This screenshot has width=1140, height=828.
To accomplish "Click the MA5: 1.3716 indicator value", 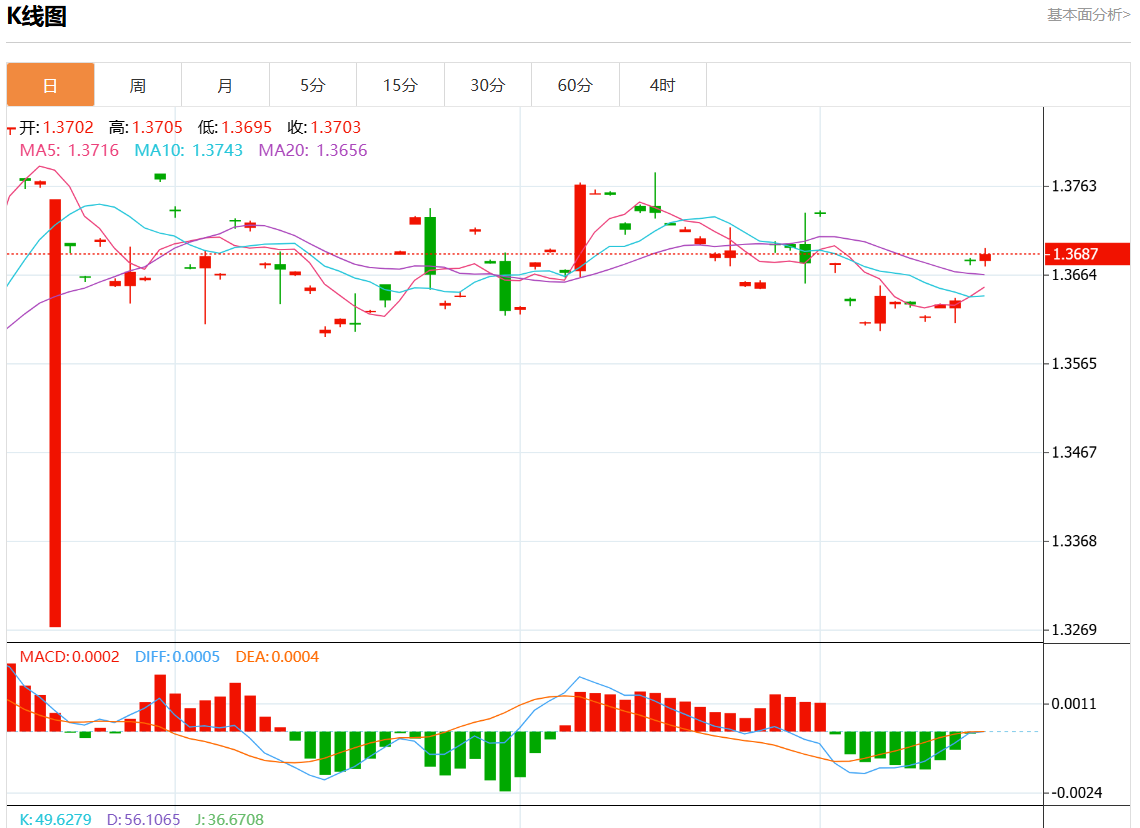I will pos(69,150).
